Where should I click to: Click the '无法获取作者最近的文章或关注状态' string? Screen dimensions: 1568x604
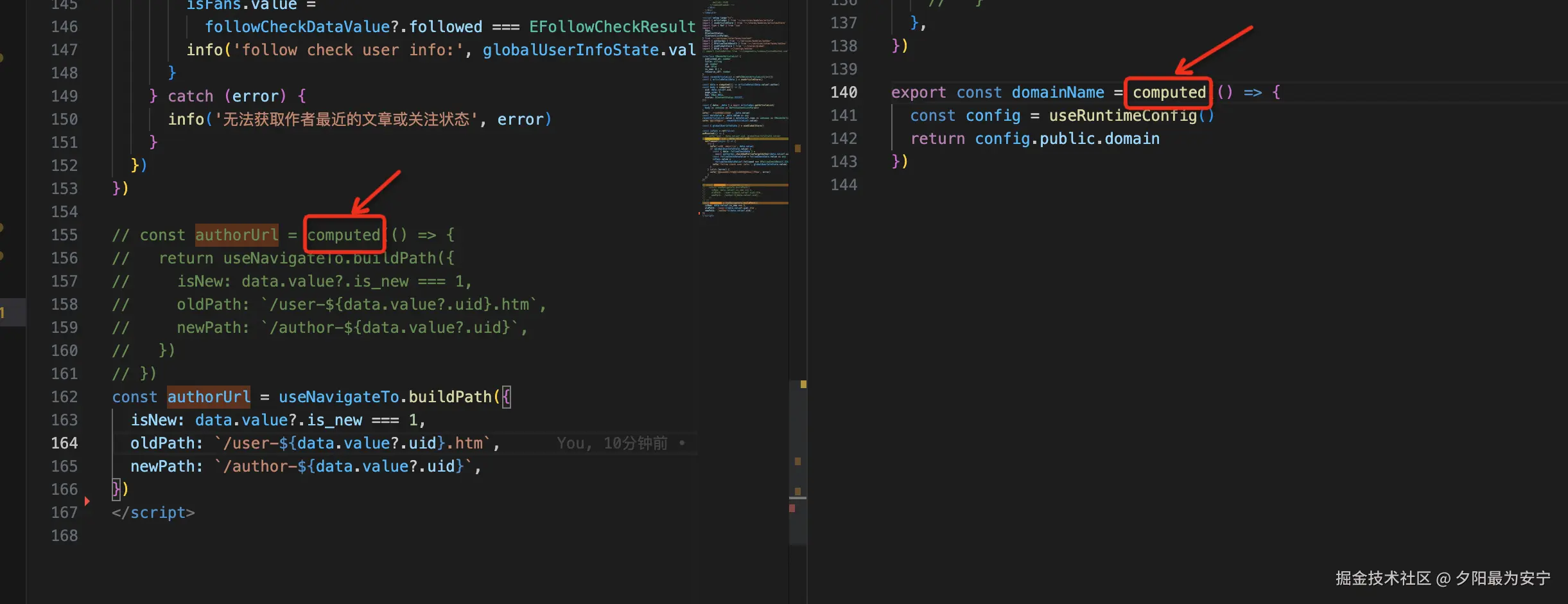[346, 120]
